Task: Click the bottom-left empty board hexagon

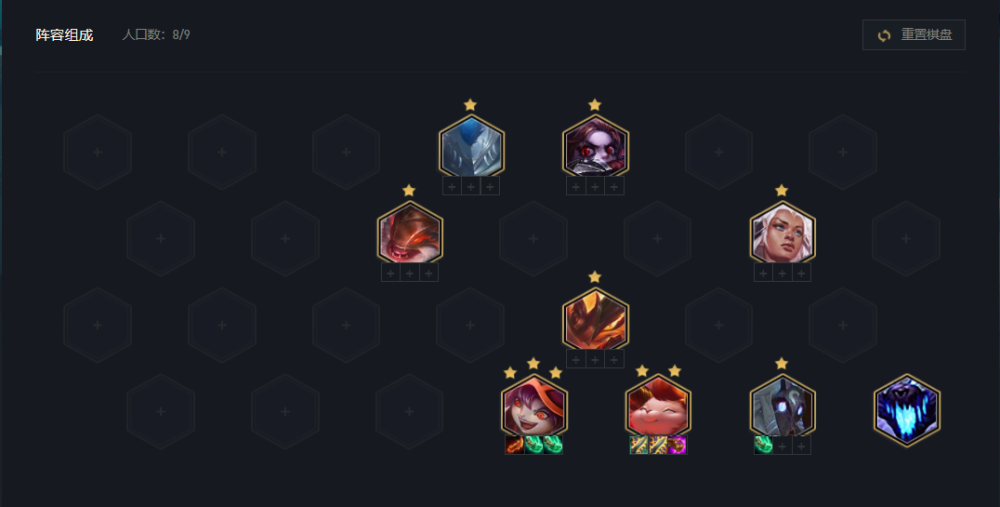Action: [161, 411]
